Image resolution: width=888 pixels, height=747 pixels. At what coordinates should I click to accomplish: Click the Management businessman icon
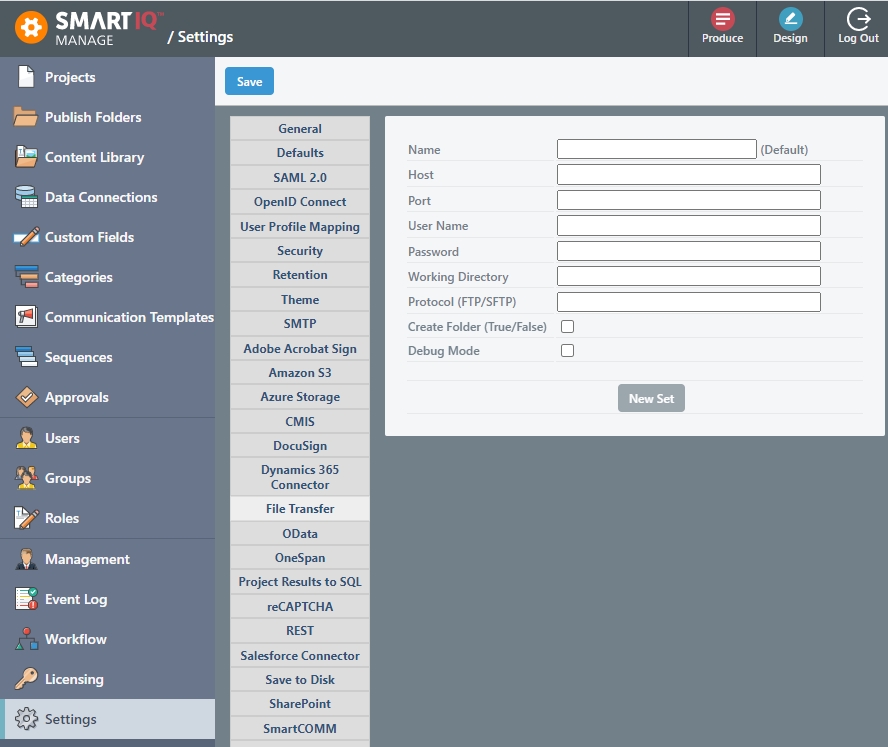[26, 559]
